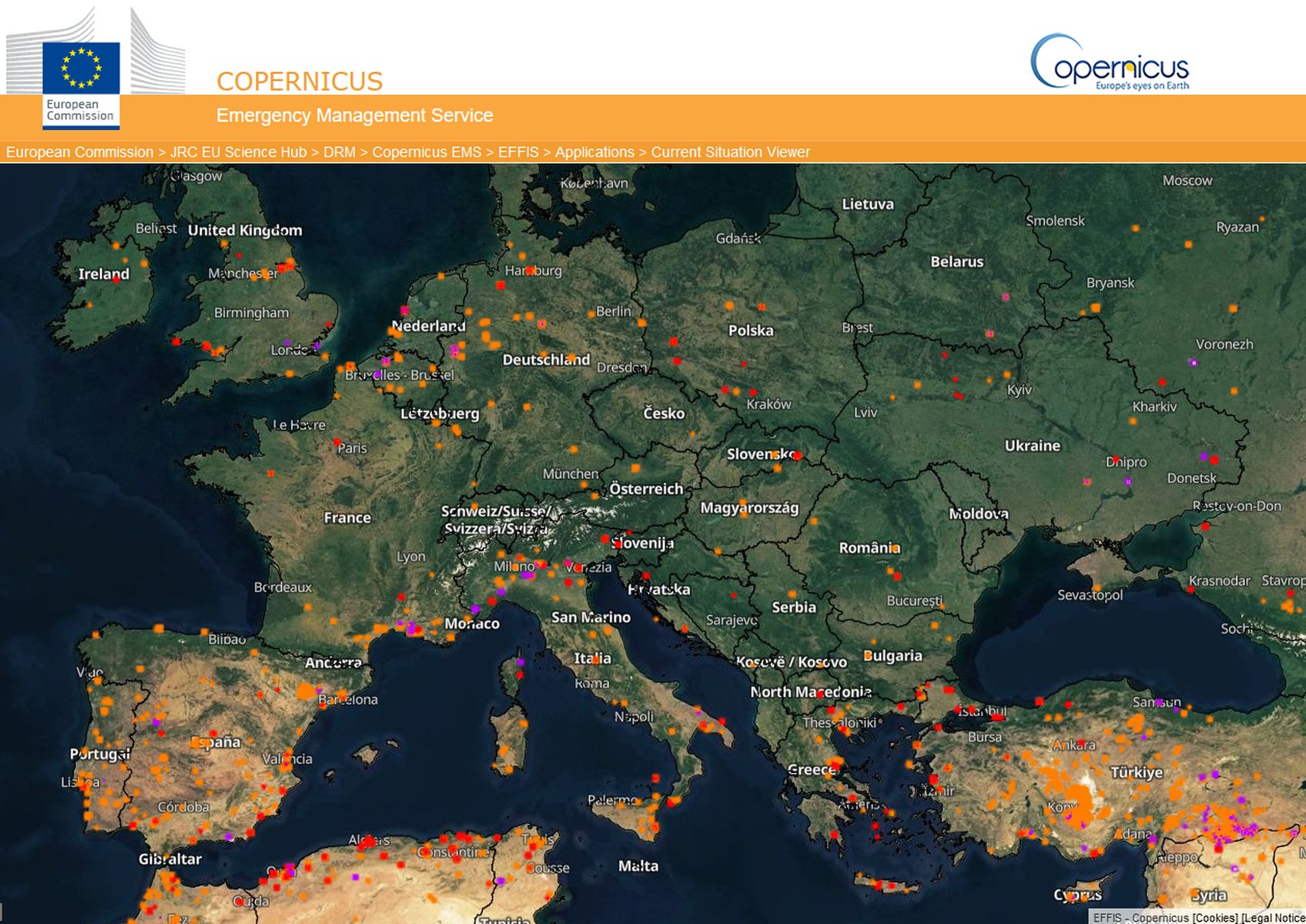
Task: Navigate to EFFIS in the breadcrumb
Action: click(518, 152)
